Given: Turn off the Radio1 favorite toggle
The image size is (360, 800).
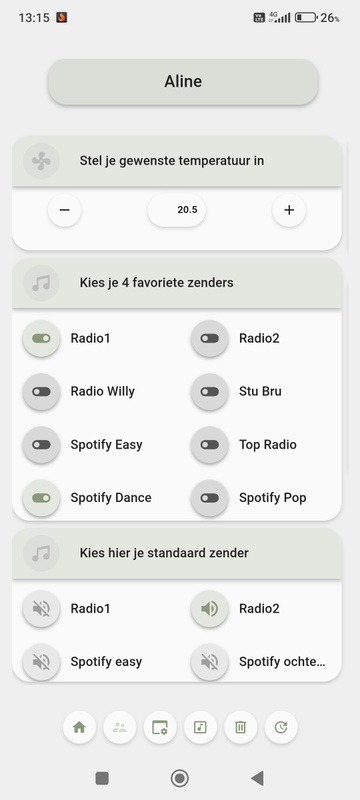Looking at the screenshot, I should click(41, 338).
